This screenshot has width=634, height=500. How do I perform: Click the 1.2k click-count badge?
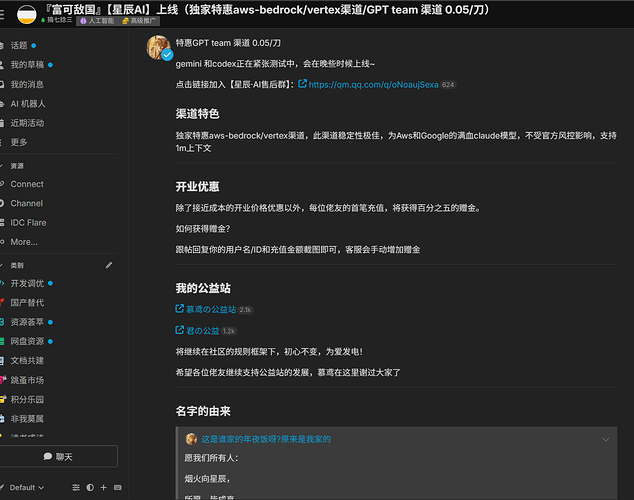pos(228,331)
